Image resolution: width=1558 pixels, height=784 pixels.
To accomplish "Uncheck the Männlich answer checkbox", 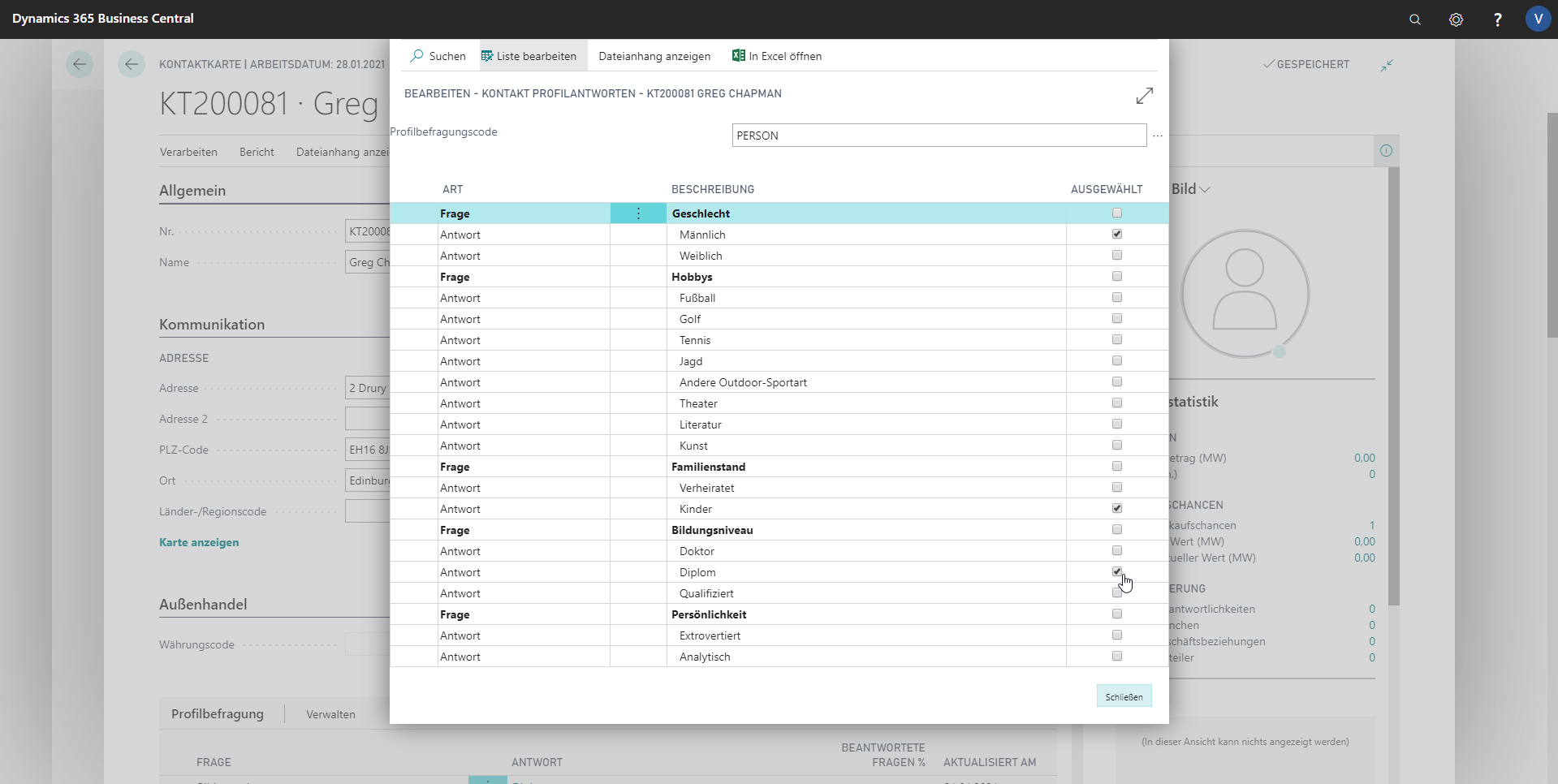I will 1117,235.
